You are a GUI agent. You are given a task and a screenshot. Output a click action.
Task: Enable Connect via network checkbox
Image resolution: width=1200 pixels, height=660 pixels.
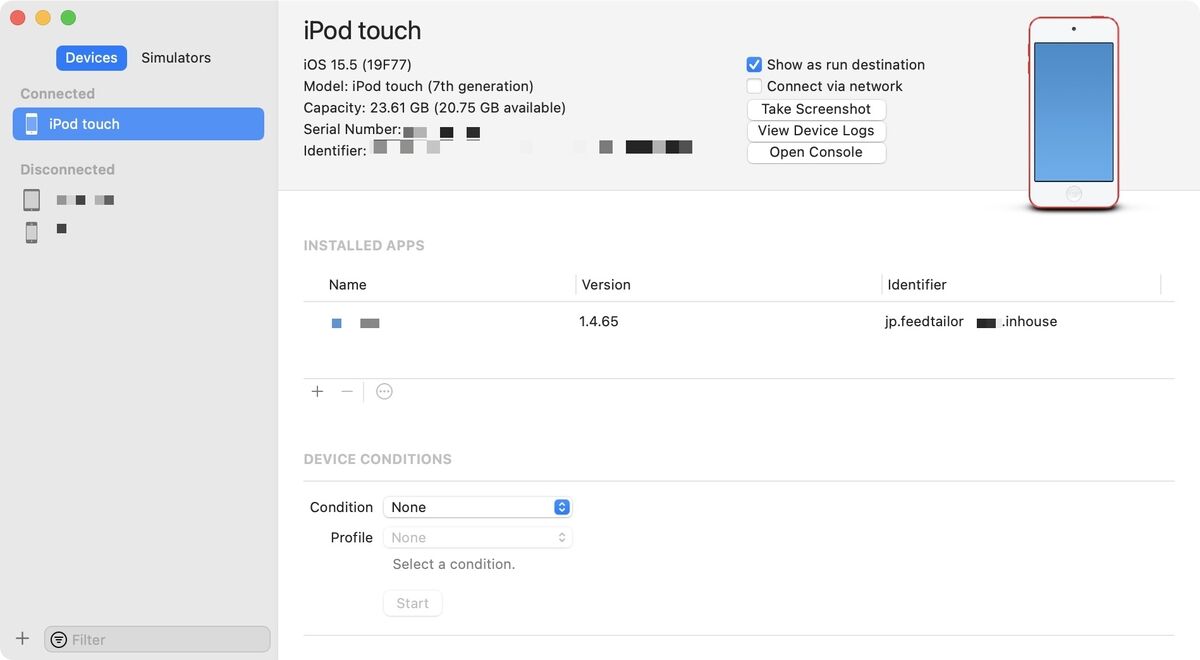click(x=755, y=87)
